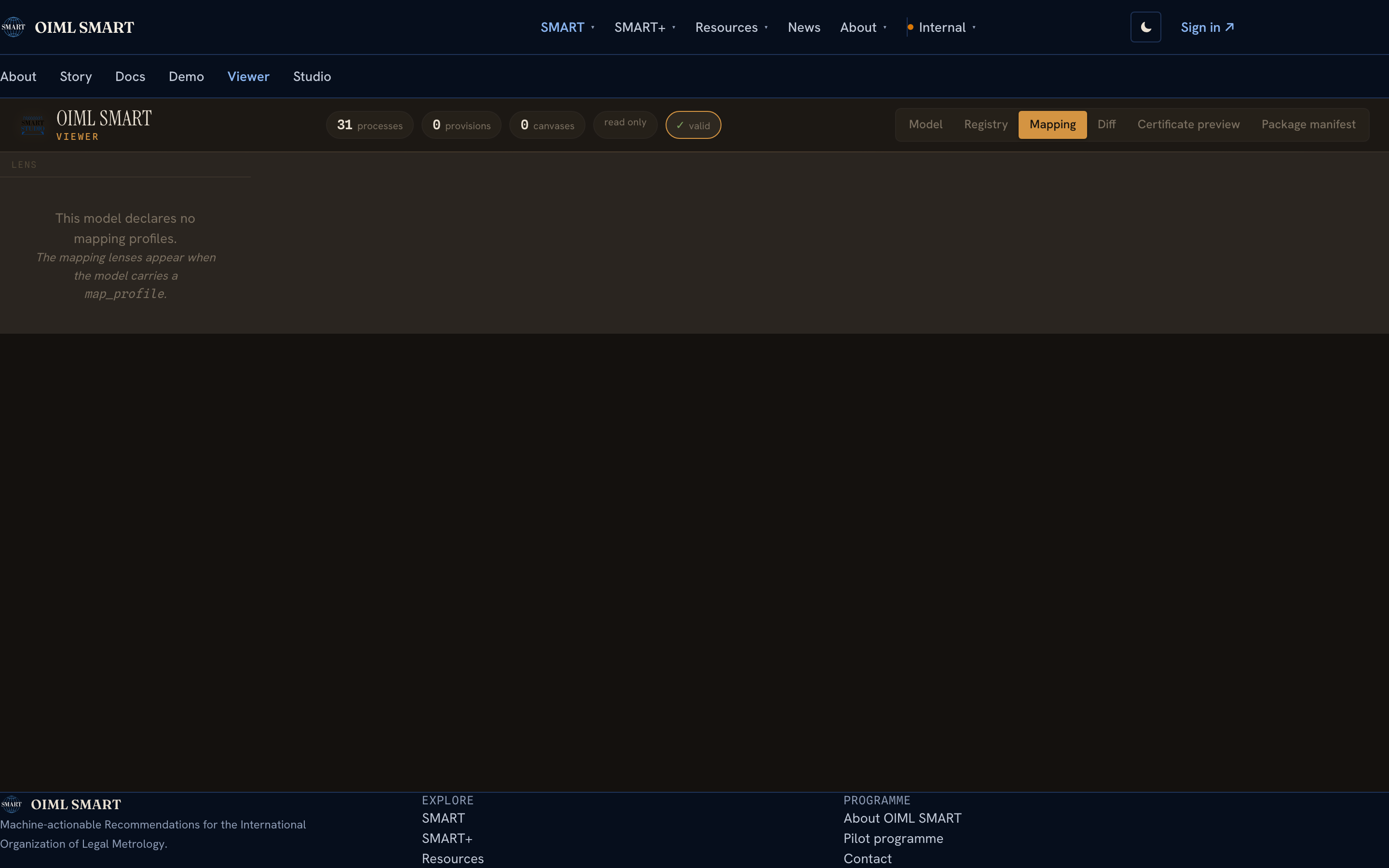
Task: Toggle dark mode with the moon icon
Action: [1145, 27]
